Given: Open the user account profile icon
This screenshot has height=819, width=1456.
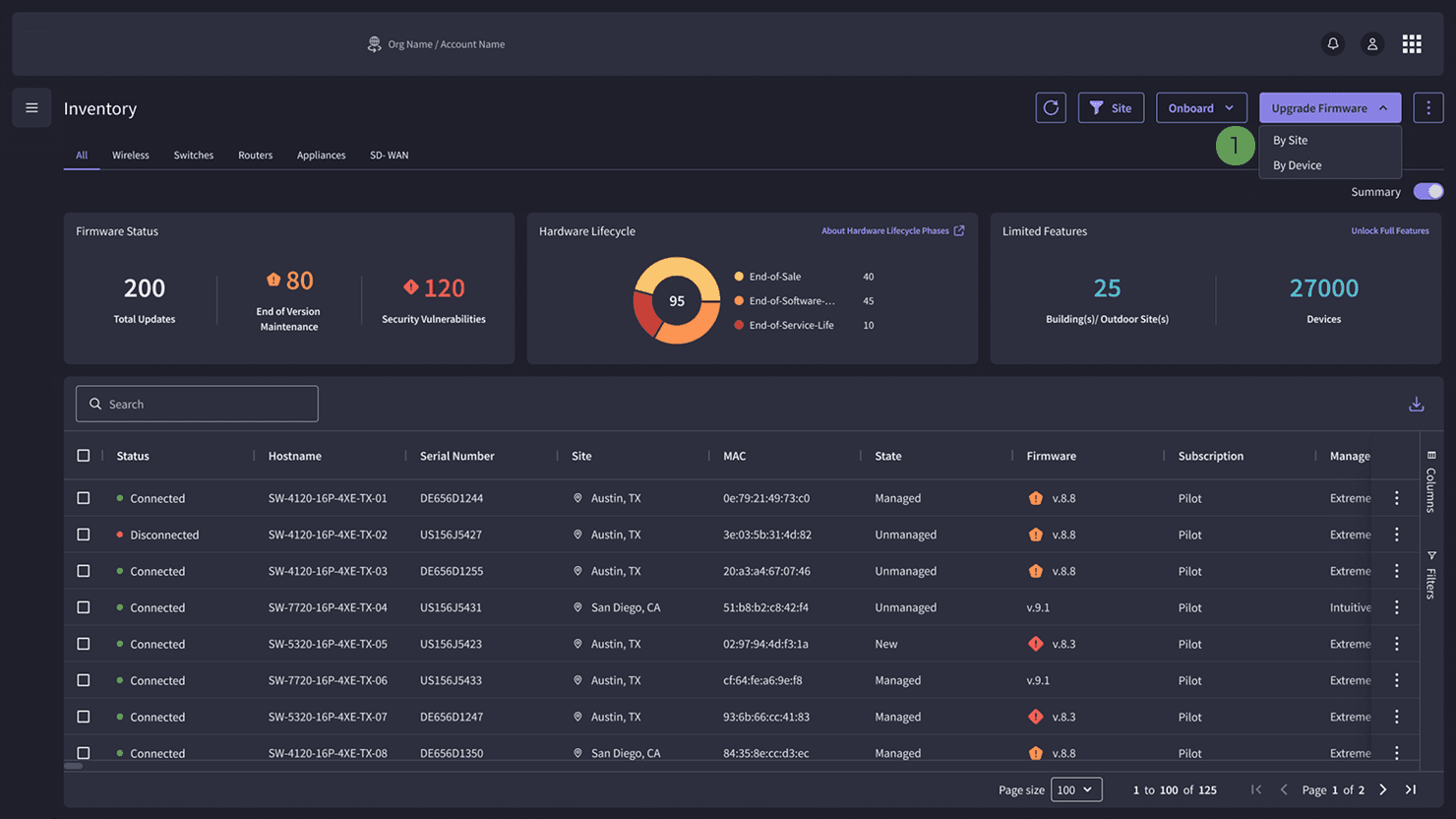Looking at the screenshot, I should point(1372,43).
